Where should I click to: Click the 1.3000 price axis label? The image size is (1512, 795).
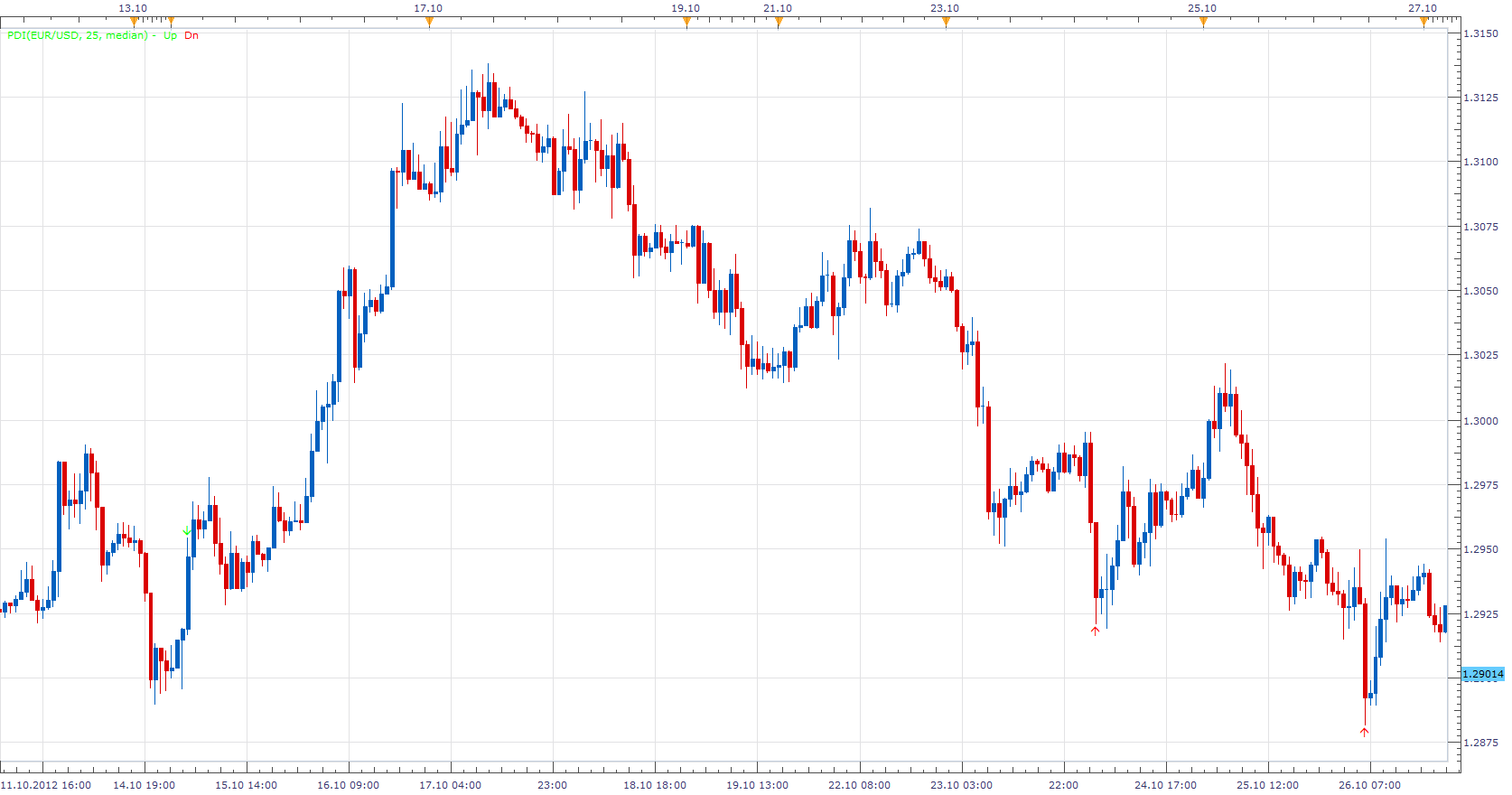click(x=1480, y=421)
